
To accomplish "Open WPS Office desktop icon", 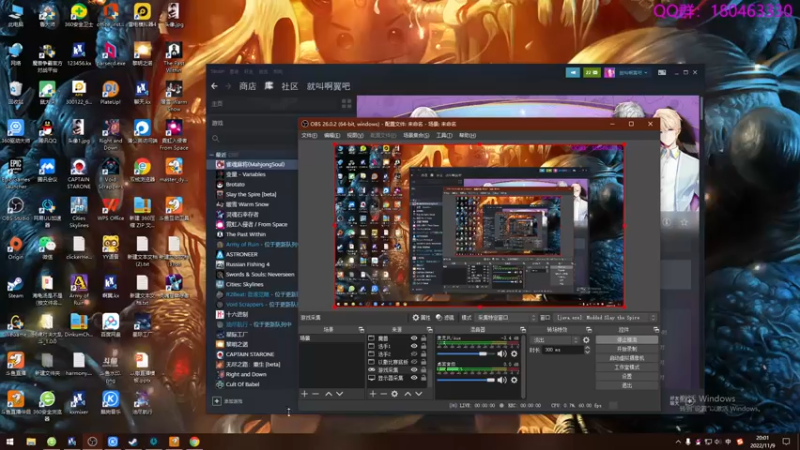I will [x=111, y=210].
